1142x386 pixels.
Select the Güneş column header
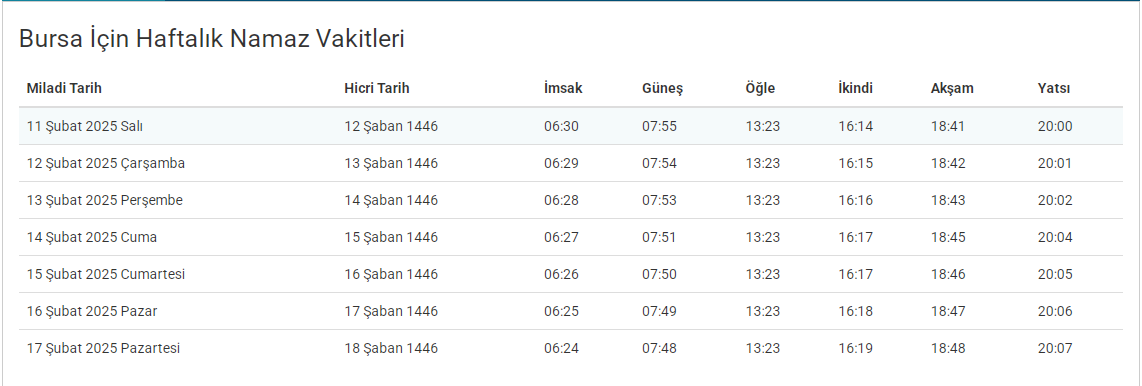(662, 89)
